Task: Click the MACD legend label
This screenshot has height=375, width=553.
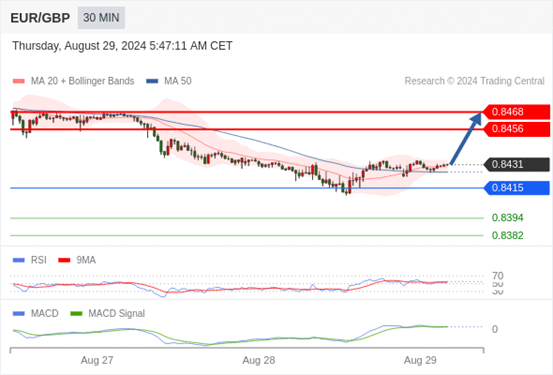Action: (x=45, y=313)
